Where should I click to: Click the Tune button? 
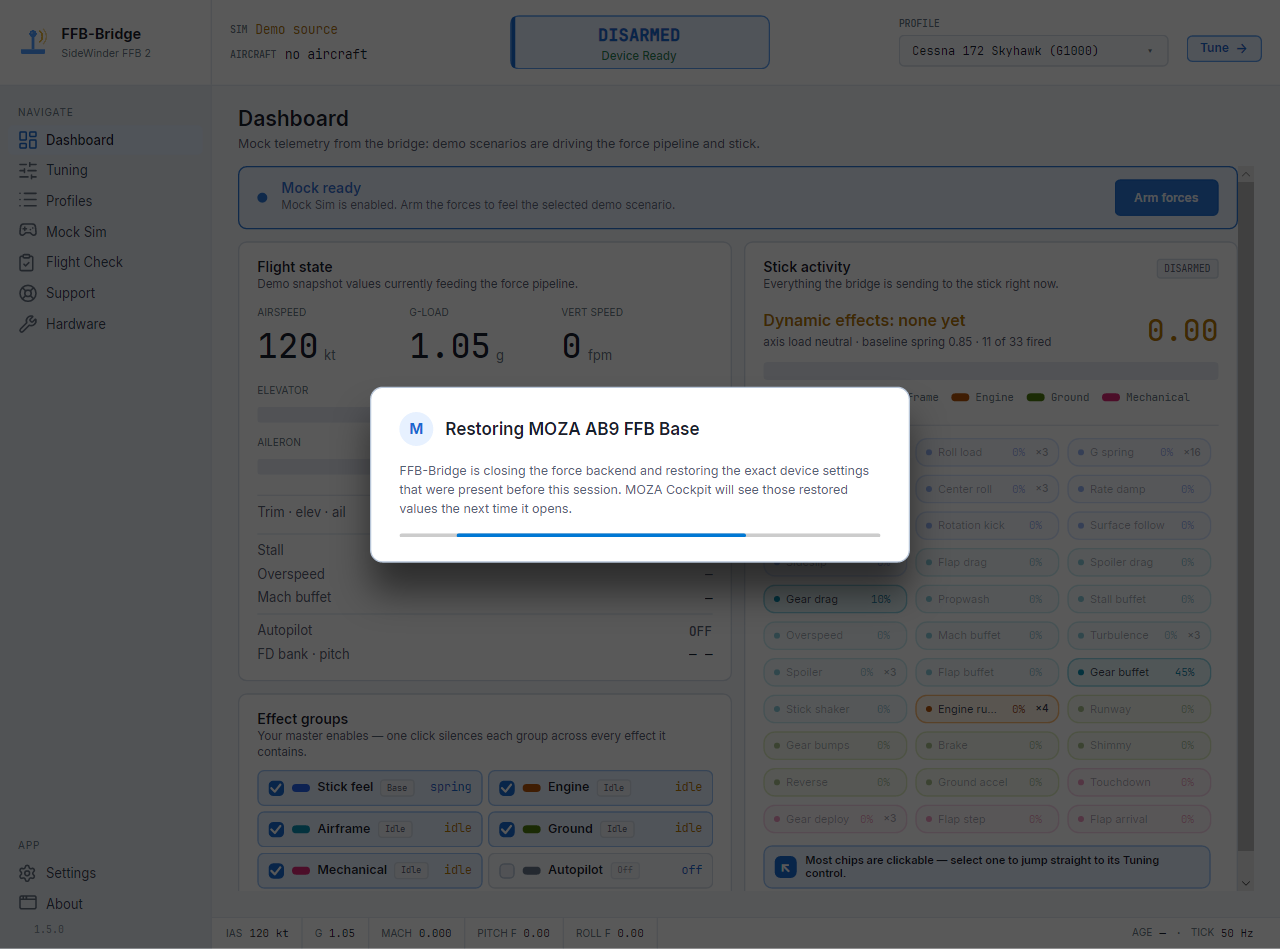(x=1224, y=48)
